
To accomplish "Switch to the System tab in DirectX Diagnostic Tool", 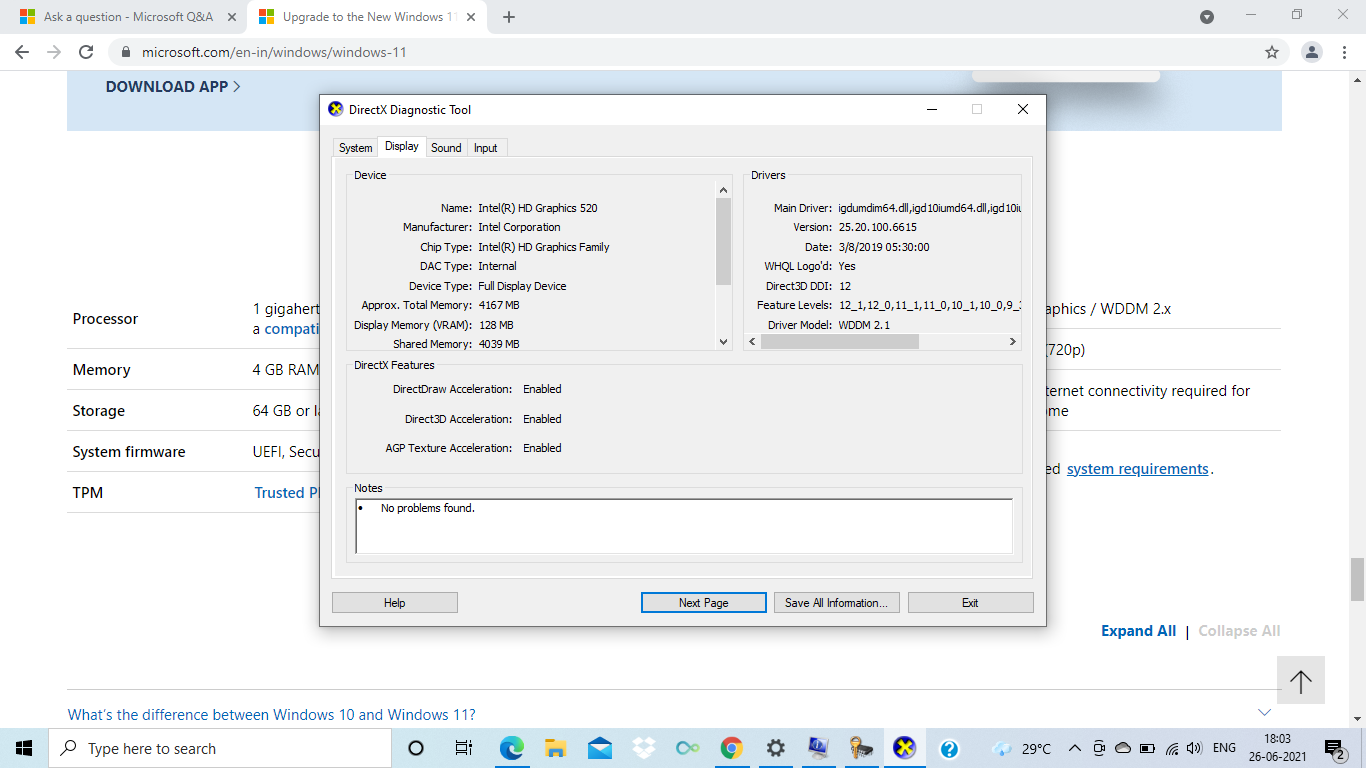I will [355, 148].
